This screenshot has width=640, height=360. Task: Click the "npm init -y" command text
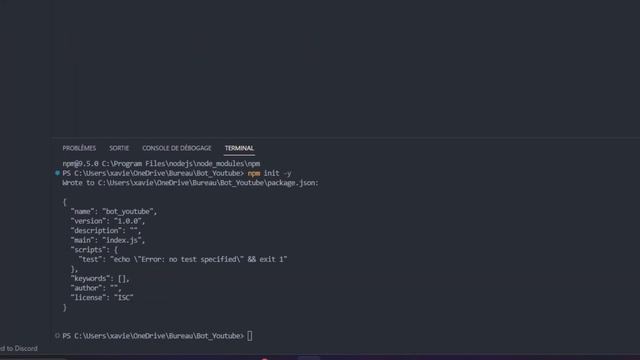tap(269, 173)
